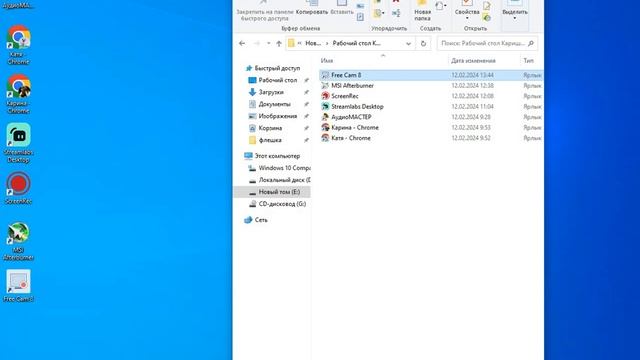Open флешка folder in navigation pane
This screenshot has height=360, width=640.
(x=270, y=140)
